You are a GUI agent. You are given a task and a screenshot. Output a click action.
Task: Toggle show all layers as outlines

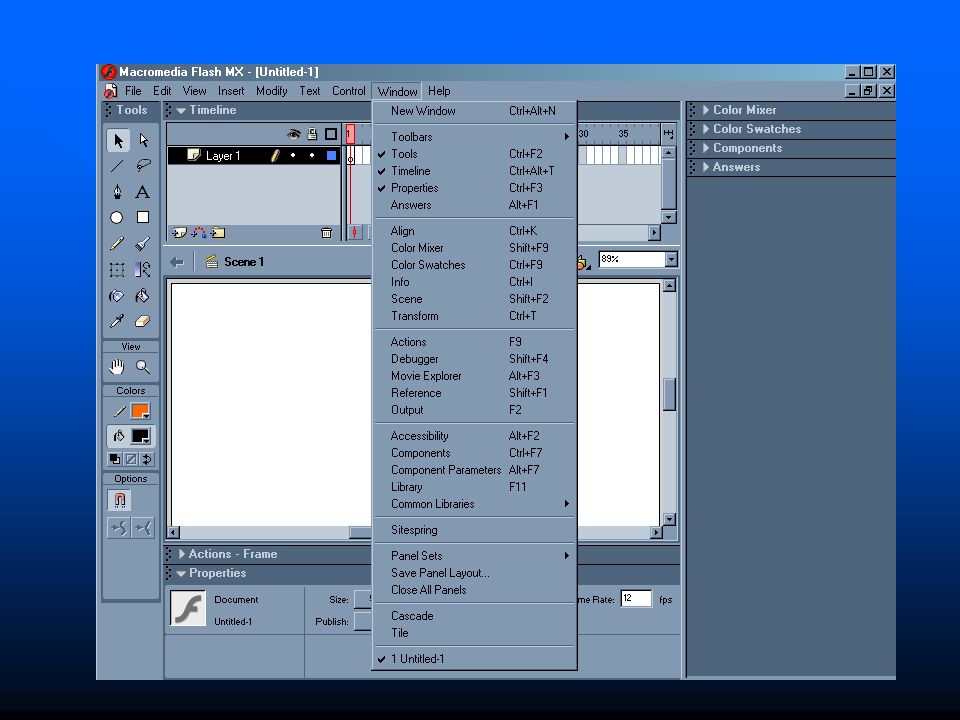[x=331, y=134]
